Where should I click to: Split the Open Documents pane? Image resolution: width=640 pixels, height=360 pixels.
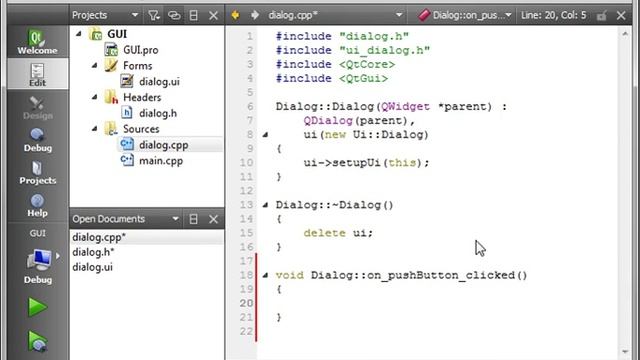coord(193,219)
